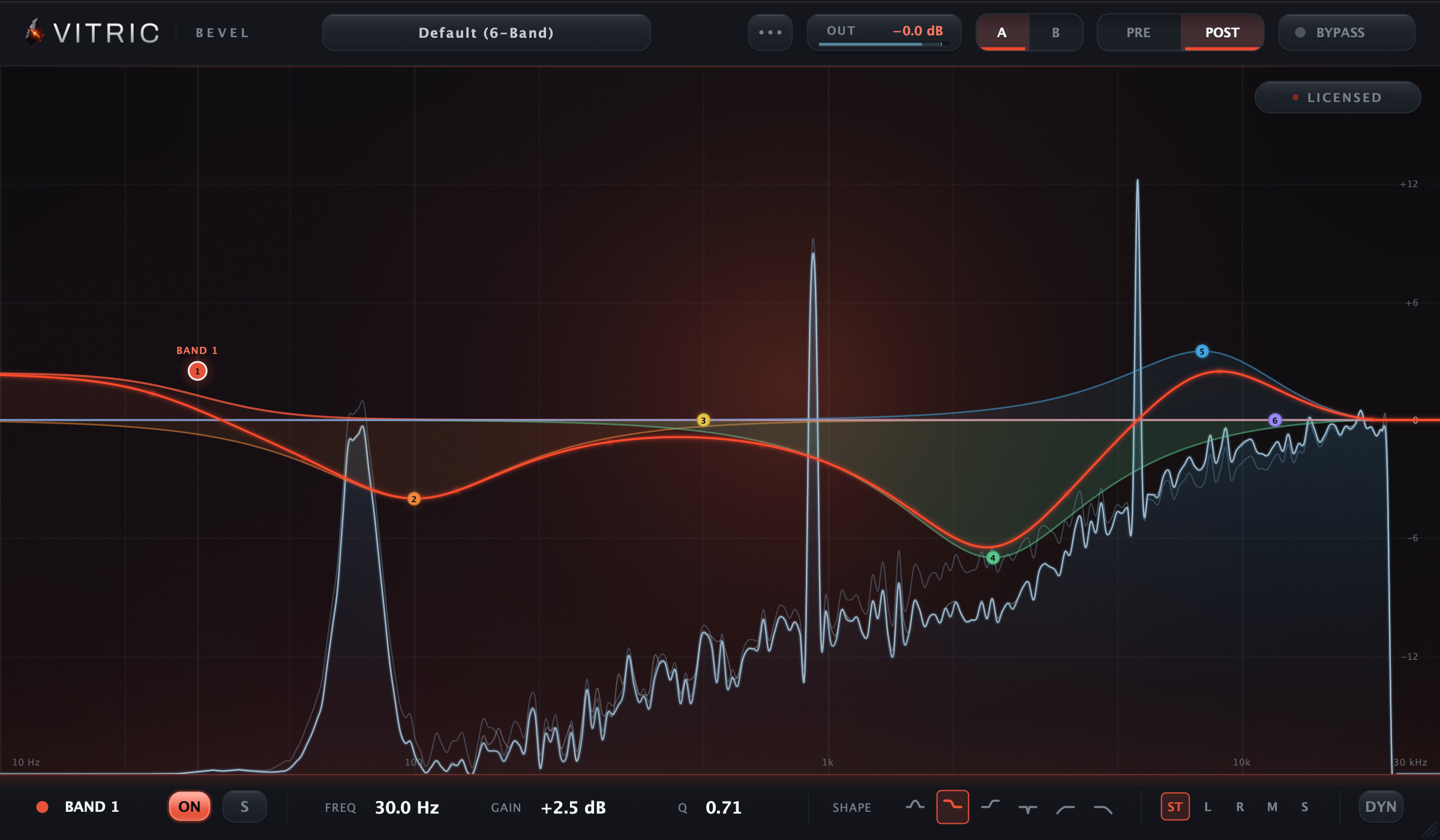Select the low shelf filter shape
The height and width of the screenshot is (840, 1440).
click(x=952, y=807)
